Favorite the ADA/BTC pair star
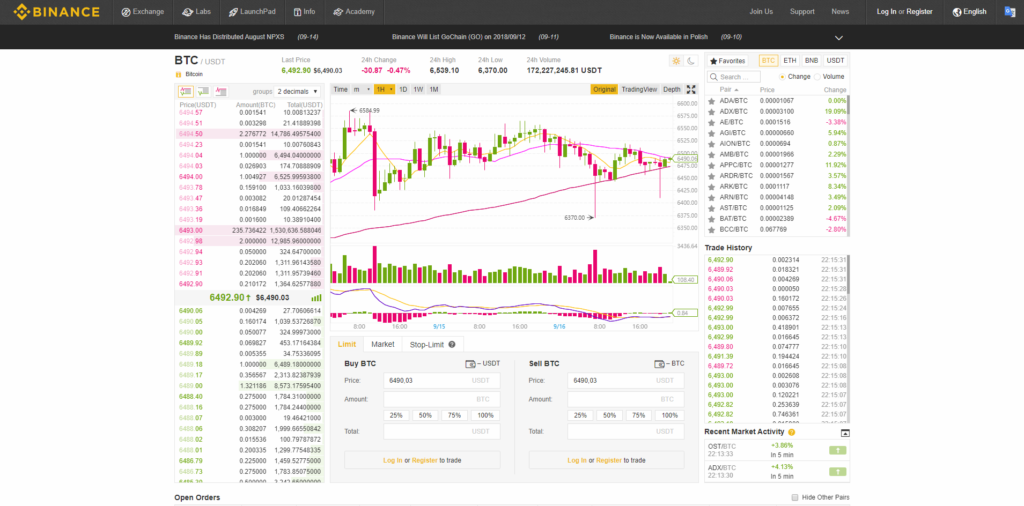The width and height of the screenshot is (1024, 506). point(711,101)
